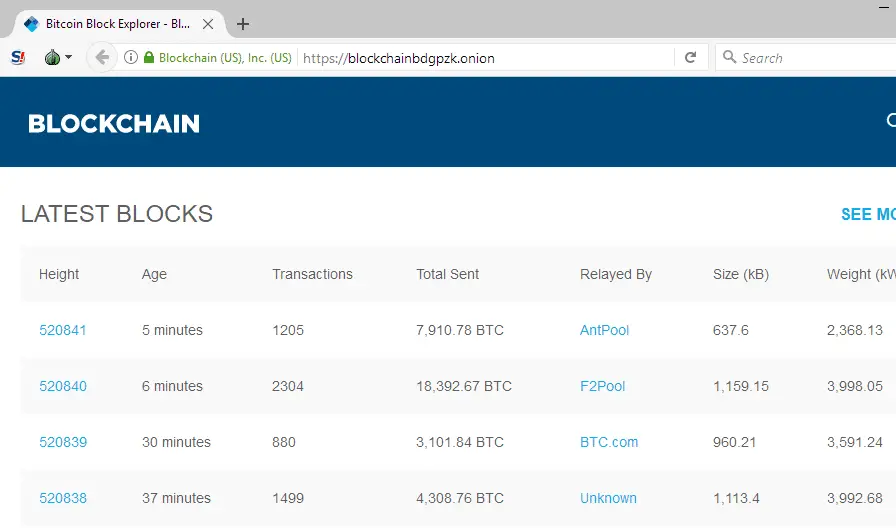Click the weight value 3,998.05
Image resolution: width=896 pixels, height=528 pixels.
coord(855,386)
